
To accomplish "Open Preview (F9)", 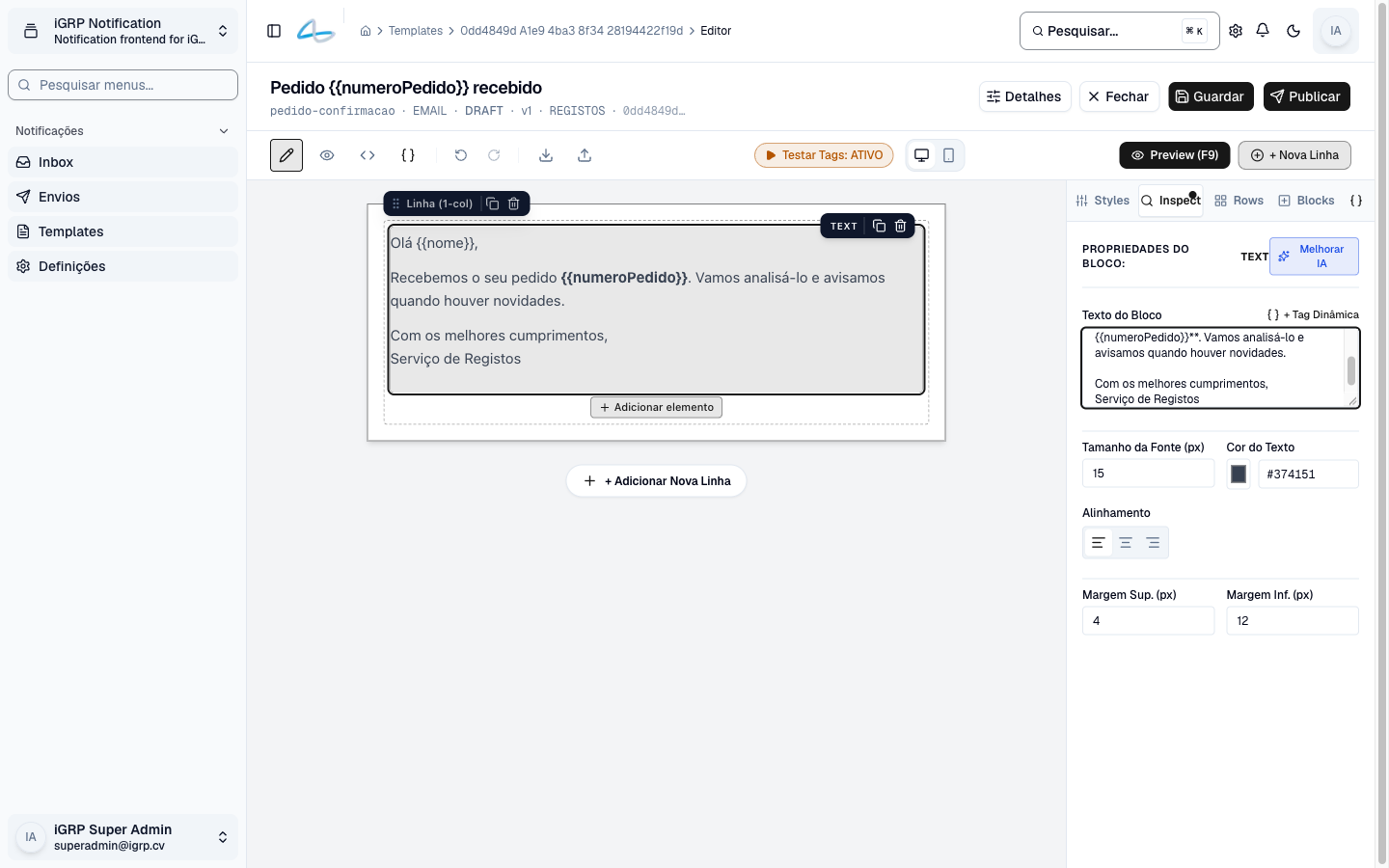I will click(1175, 155).
